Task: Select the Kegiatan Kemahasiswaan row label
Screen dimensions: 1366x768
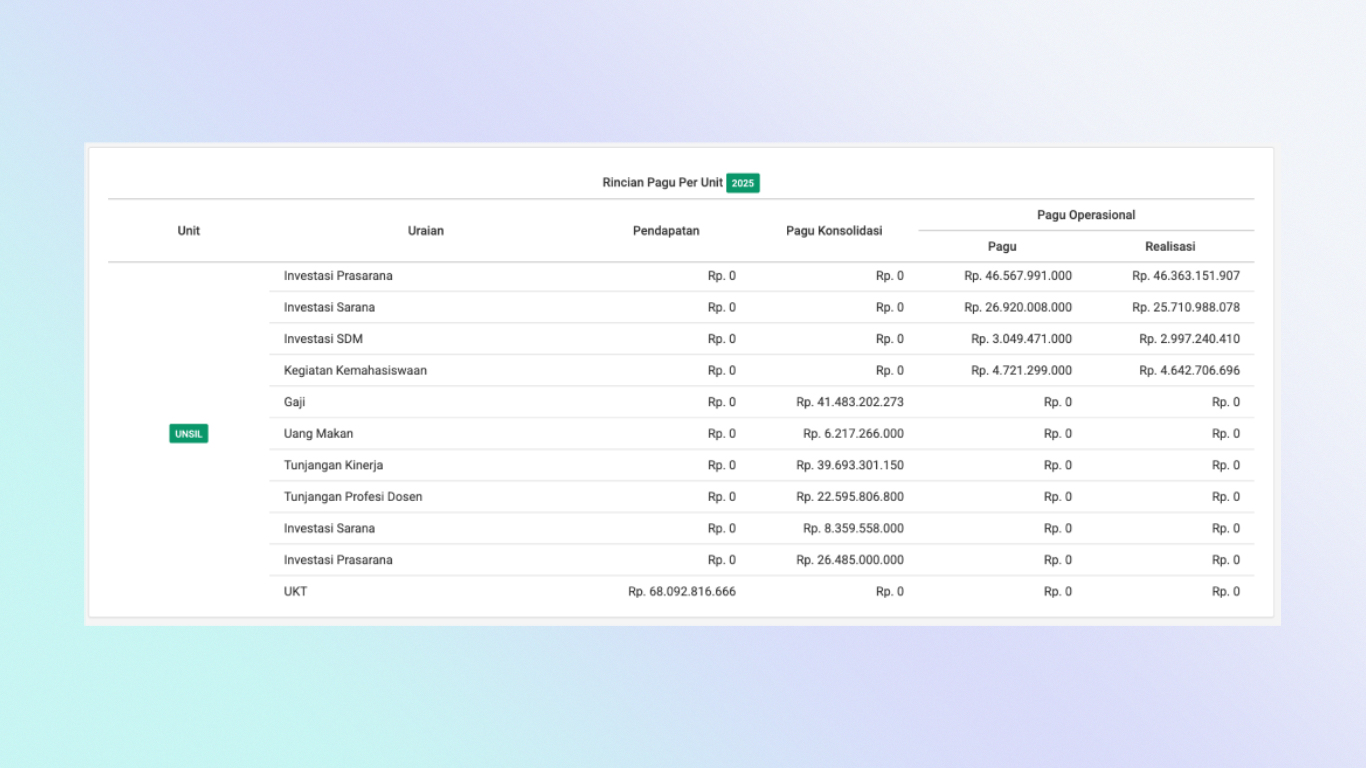Action: click(x=355, y=370)
